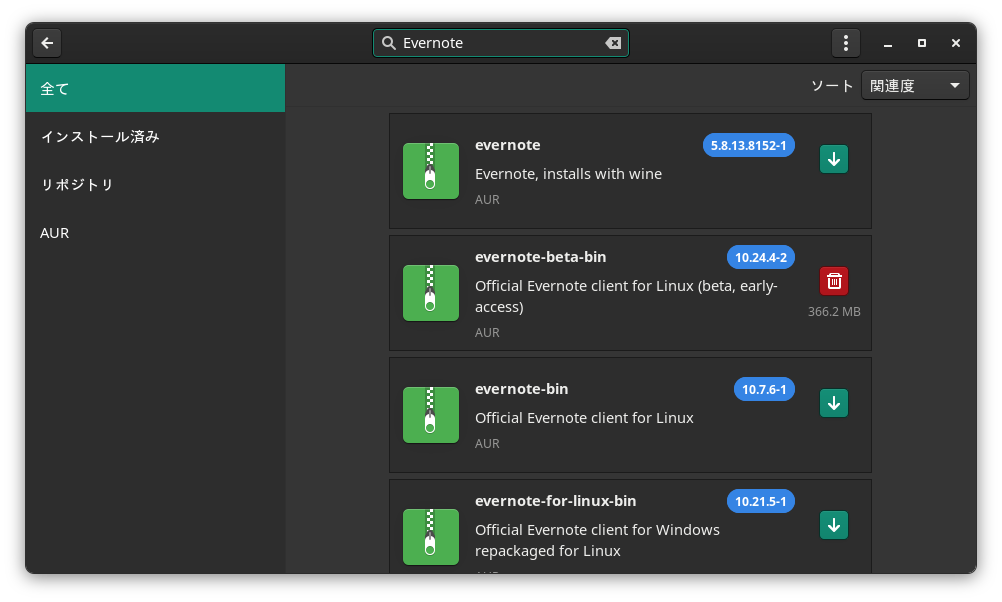Screen dimensions: 1002x602
Task: Click the 366.2 MB size label
Action: pos(834,312)
